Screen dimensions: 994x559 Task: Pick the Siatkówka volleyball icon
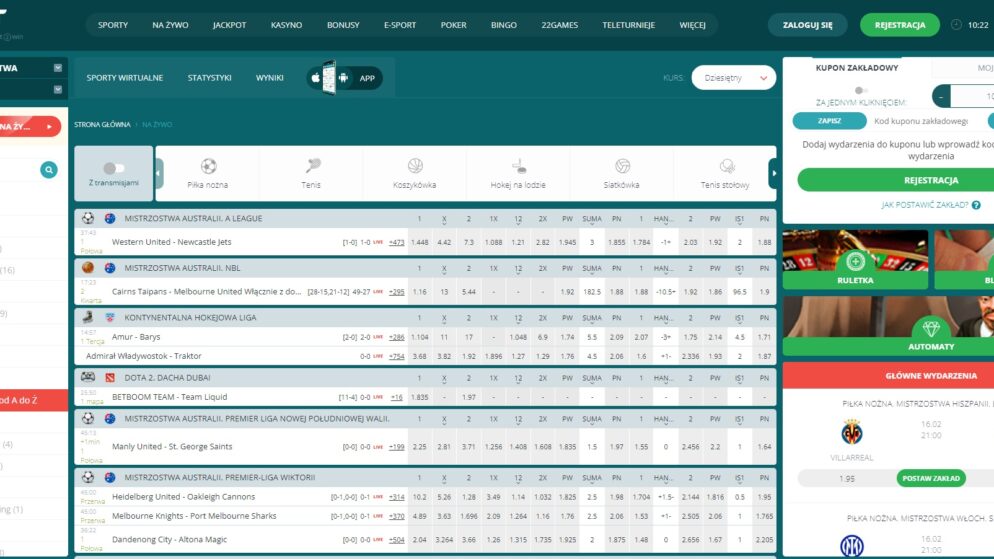point(622,166)
